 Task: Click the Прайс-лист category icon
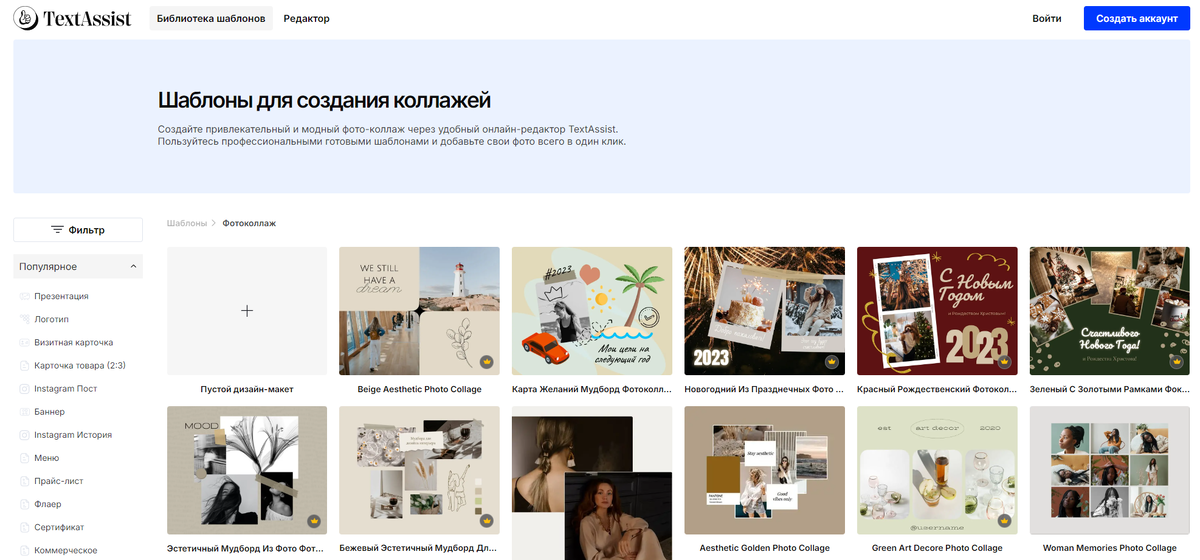(x=25, y=481)
